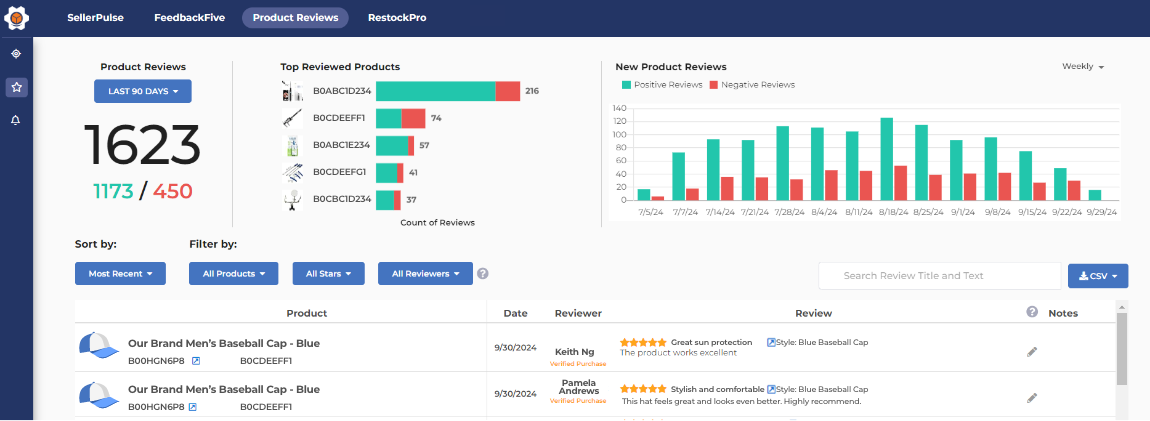Open the Last 90 Days dropdown
The image size is (1150, 421).
click(143, 91)
